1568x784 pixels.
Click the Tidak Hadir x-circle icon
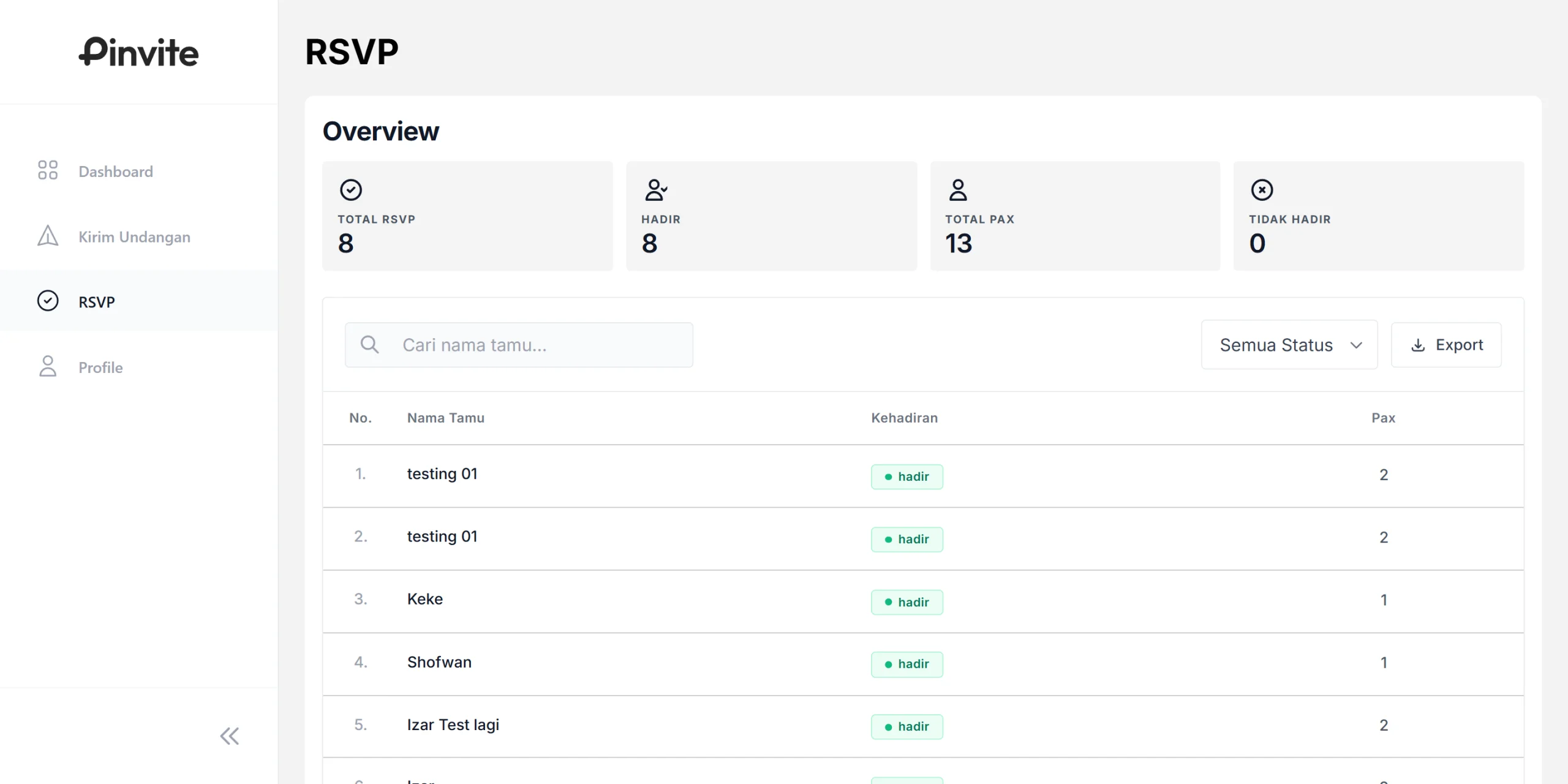pyautogui.click(x=1262, y=190)
